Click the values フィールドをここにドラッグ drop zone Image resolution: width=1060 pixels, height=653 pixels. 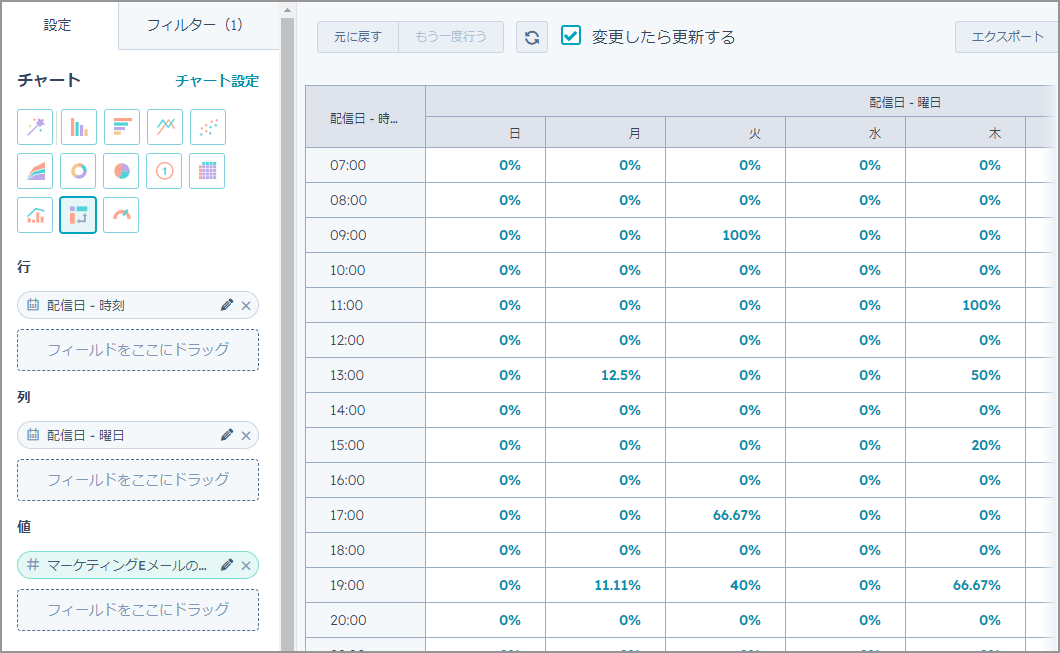[138, 610]
